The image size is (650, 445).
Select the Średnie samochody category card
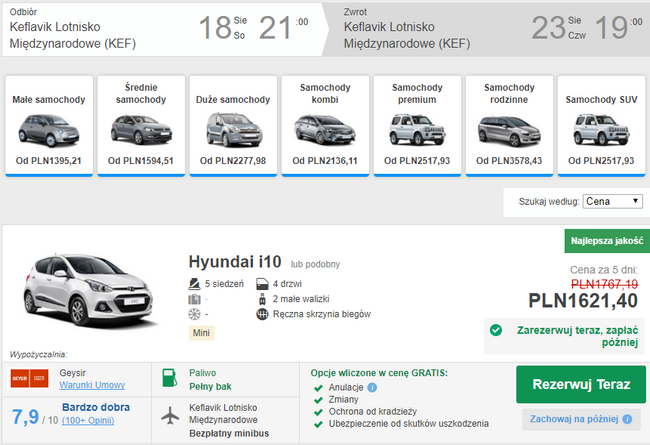(x=141, y=126)
